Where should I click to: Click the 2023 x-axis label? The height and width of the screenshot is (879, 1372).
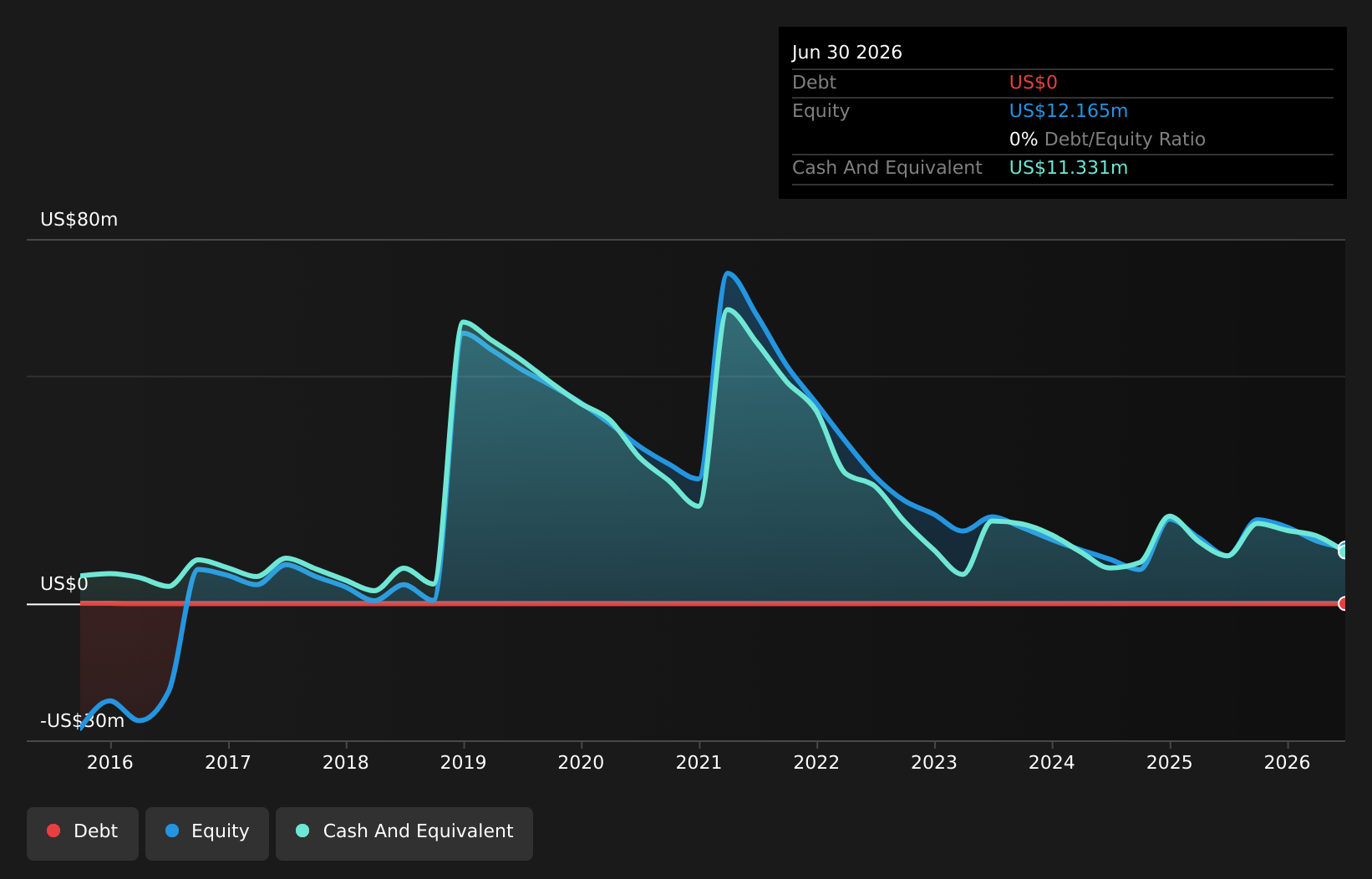tap(934, 762)
